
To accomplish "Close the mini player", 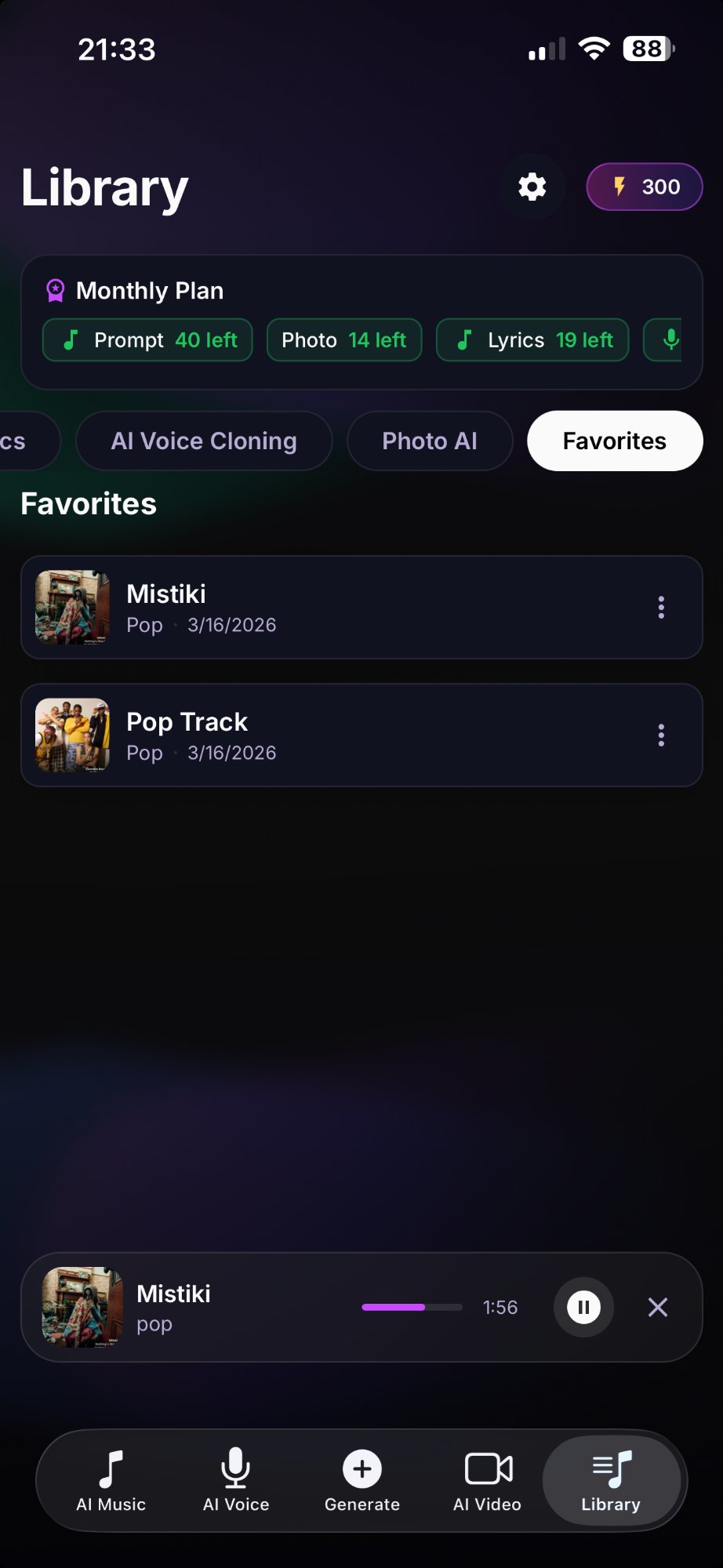I will click(658, 1307).
